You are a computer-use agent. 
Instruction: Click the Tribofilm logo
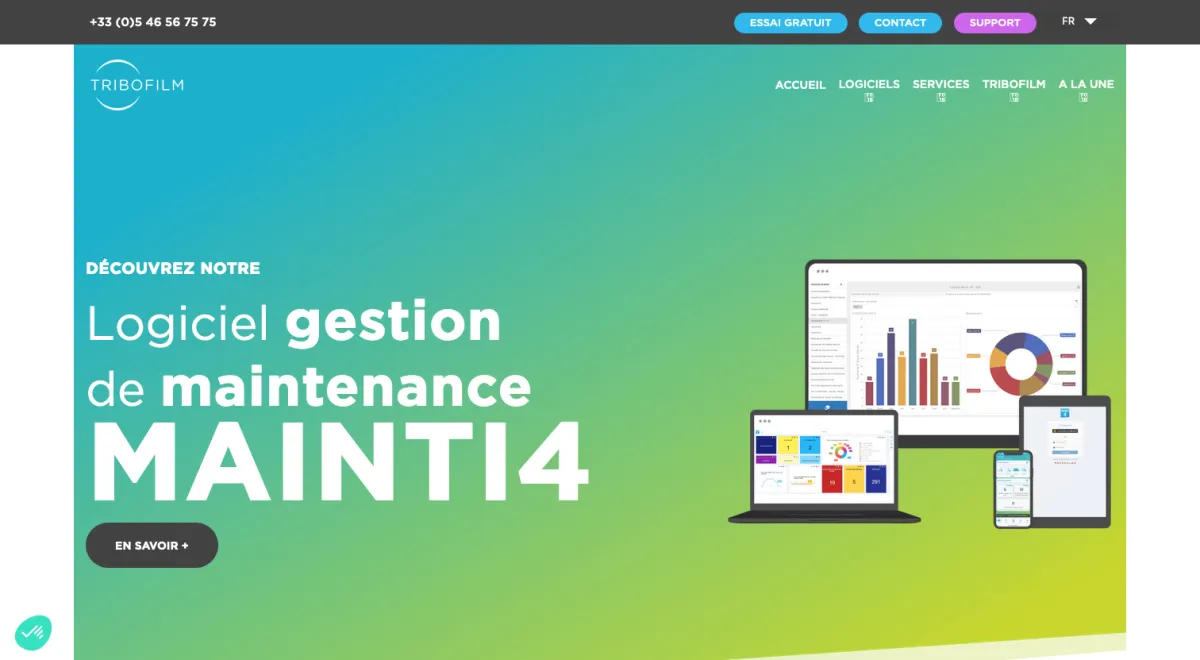click(137, 85)
